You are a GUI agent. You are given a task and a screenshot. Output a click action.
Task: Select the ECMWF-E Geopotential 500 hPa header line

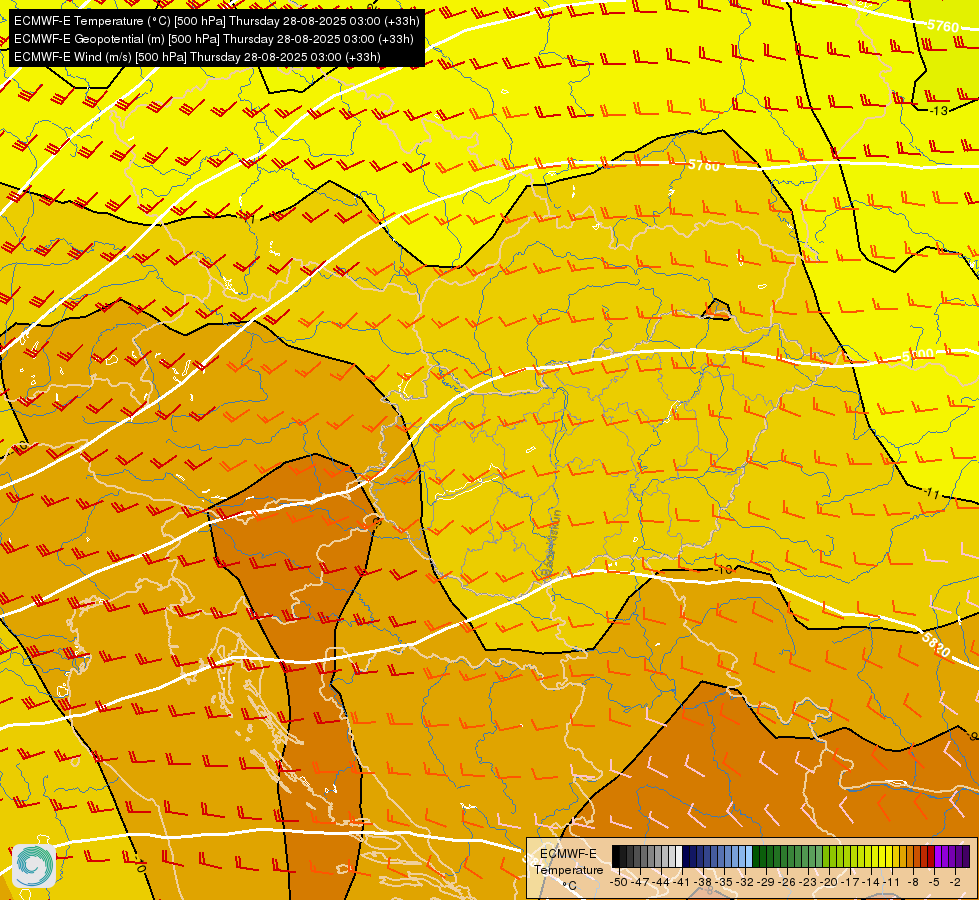coord(214,39)
